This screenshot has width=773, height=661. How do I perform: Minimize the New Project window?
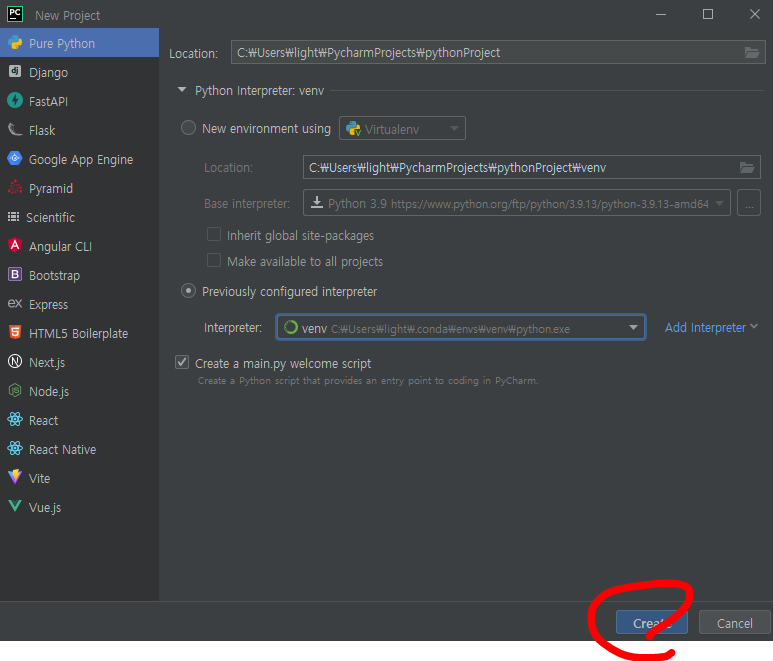(x=661, y=15)
